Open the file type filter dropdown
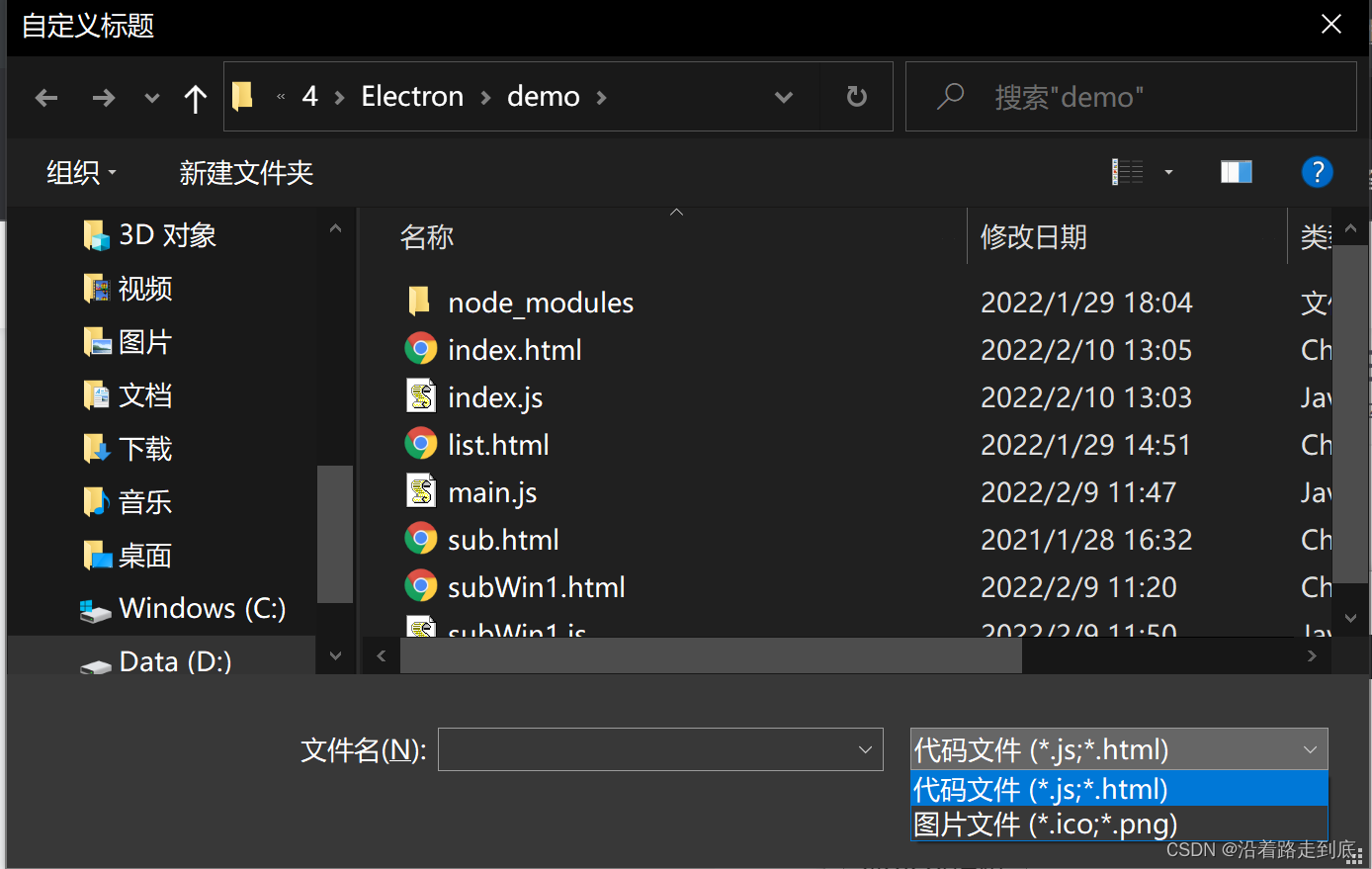The width and height of the screenshot is (1372, 869). [1310, 749]
